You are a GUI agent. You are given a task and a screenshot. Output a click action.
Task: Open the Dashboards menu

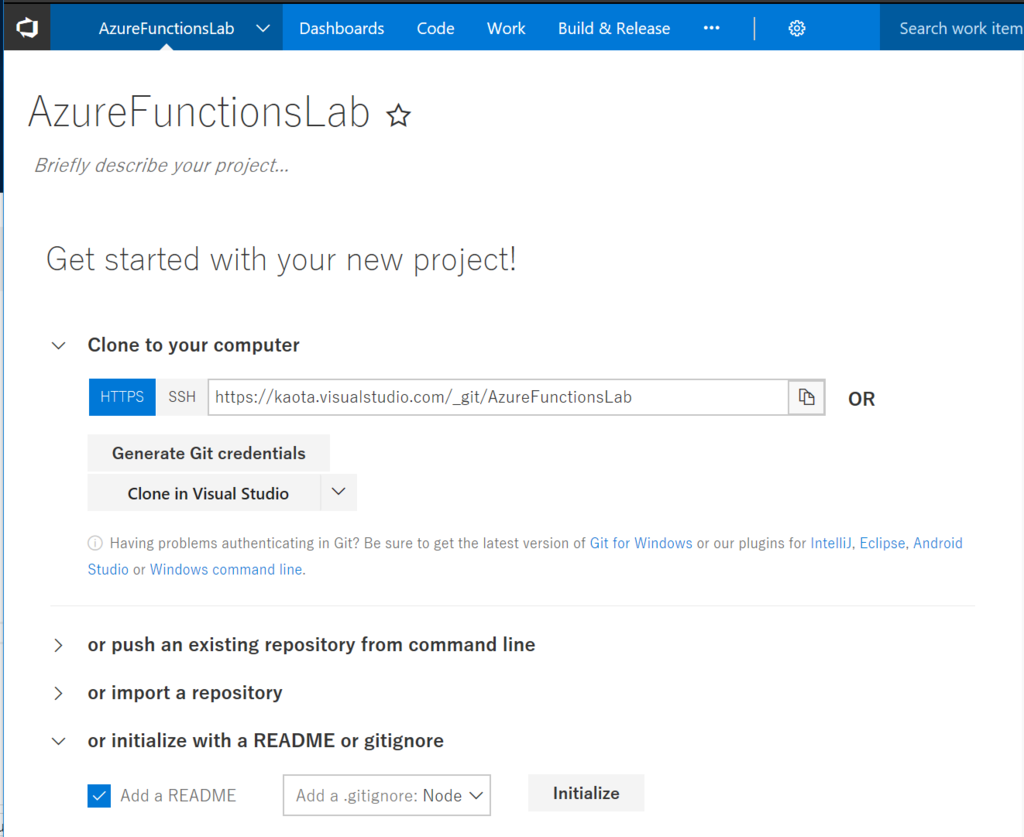tap(342, 28)
